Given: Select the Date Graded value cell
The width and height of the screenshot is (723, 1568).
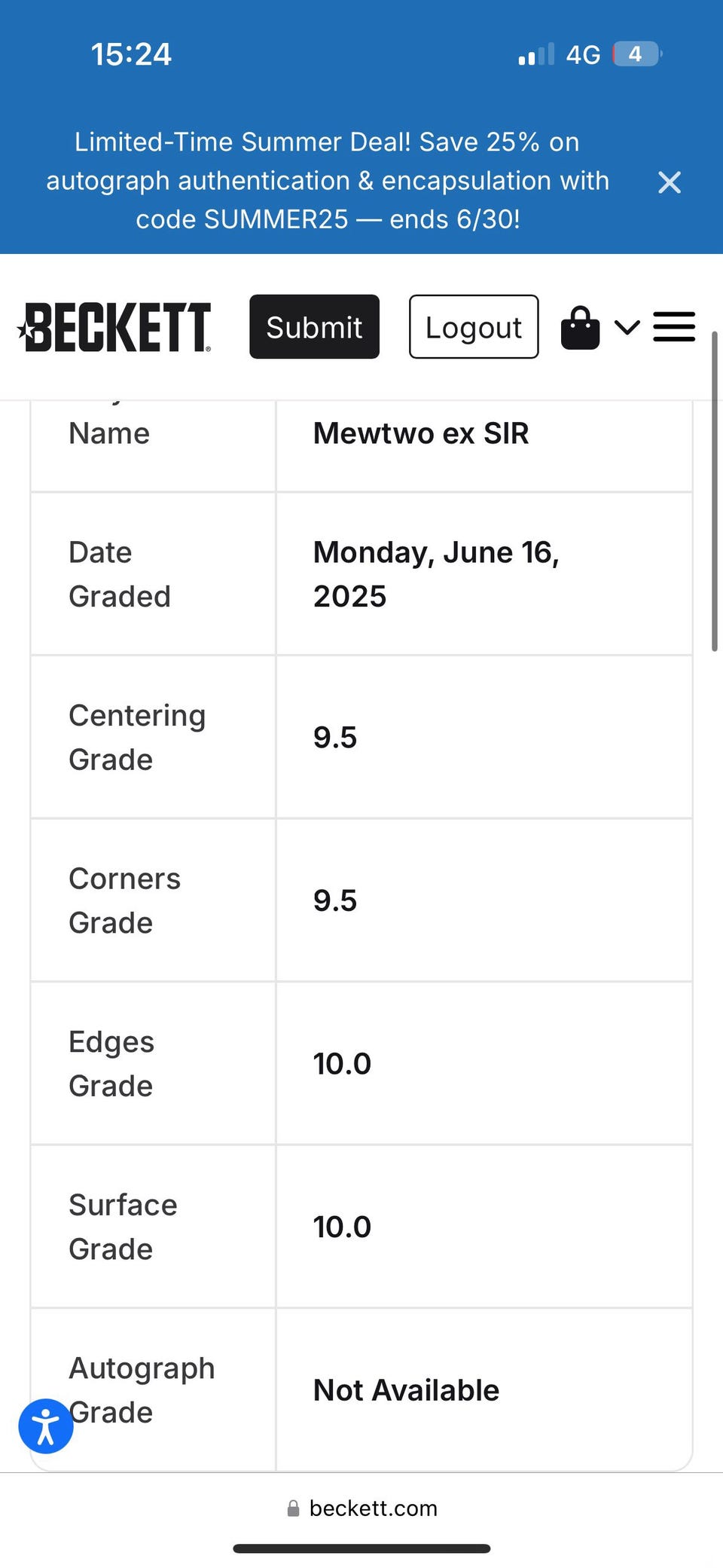Looking at the screenshot, I should coord(484,574).
